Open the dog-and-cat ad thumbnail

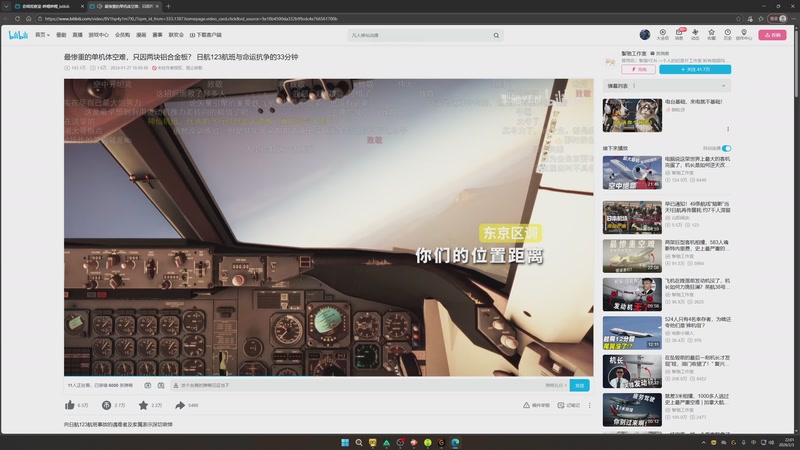(632, 115)
